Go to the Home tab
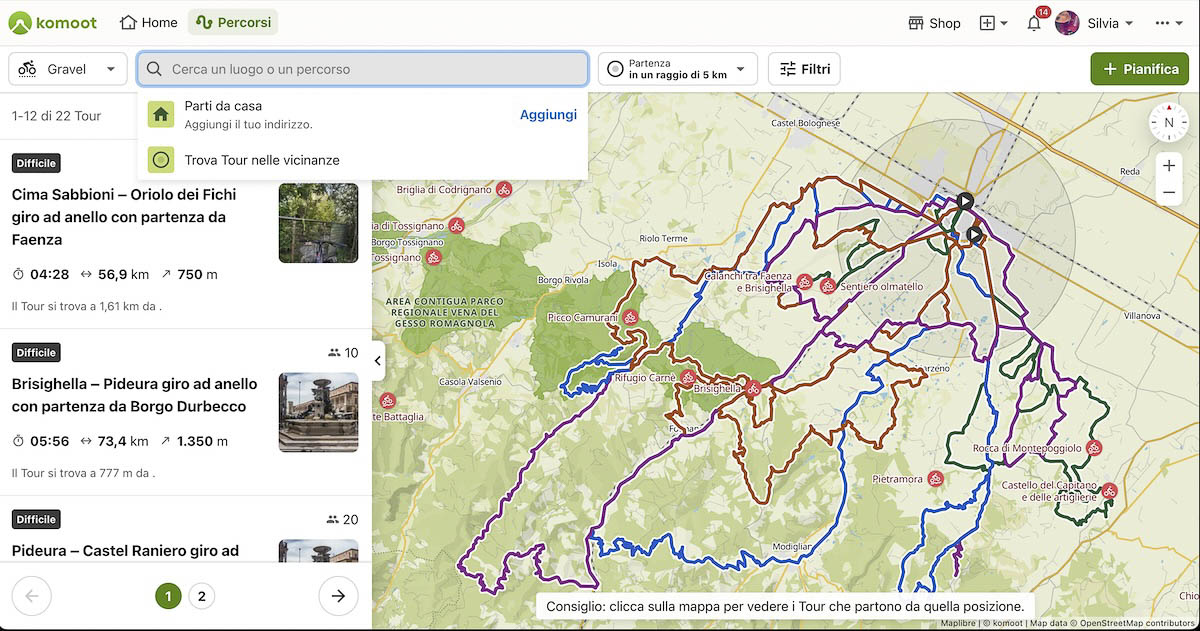The image size is (1200, 631). pos(148,22)
